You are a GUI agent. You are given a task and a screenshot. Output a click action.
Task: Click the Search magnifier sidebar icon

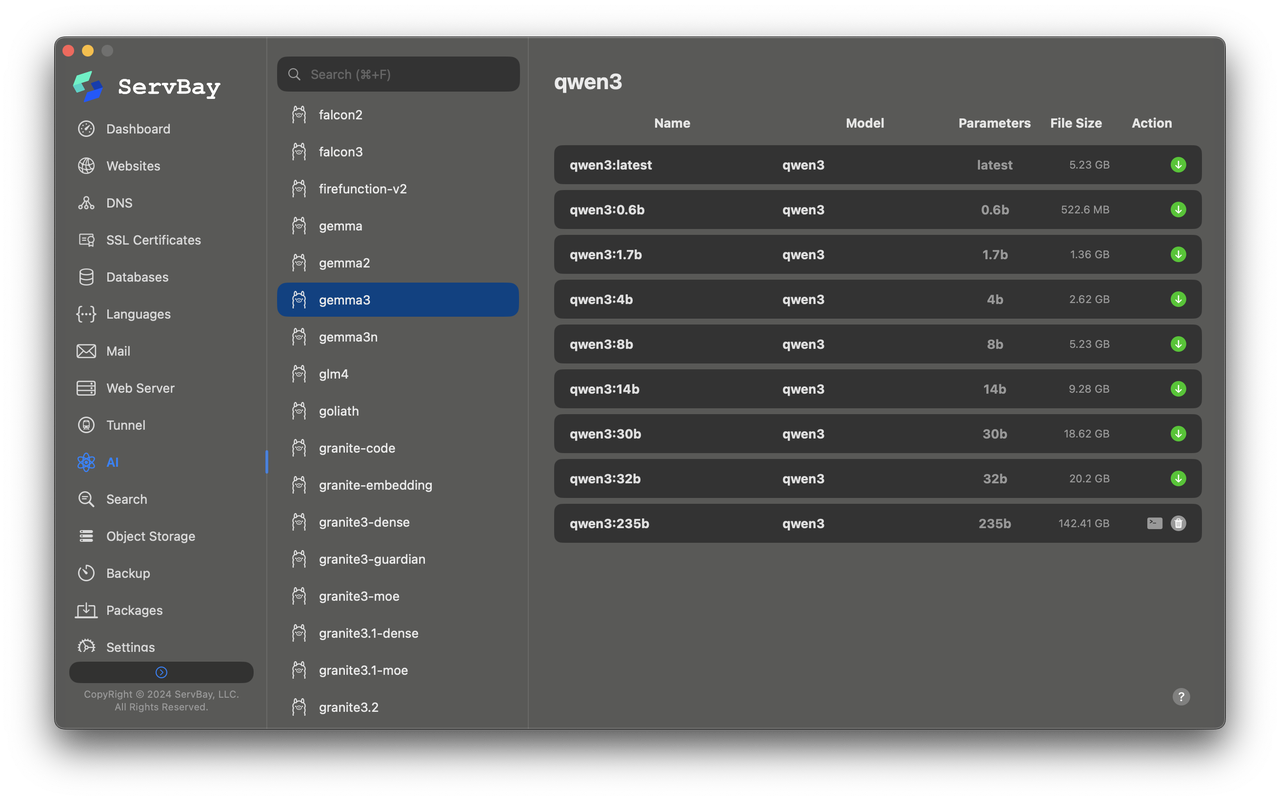86,499
